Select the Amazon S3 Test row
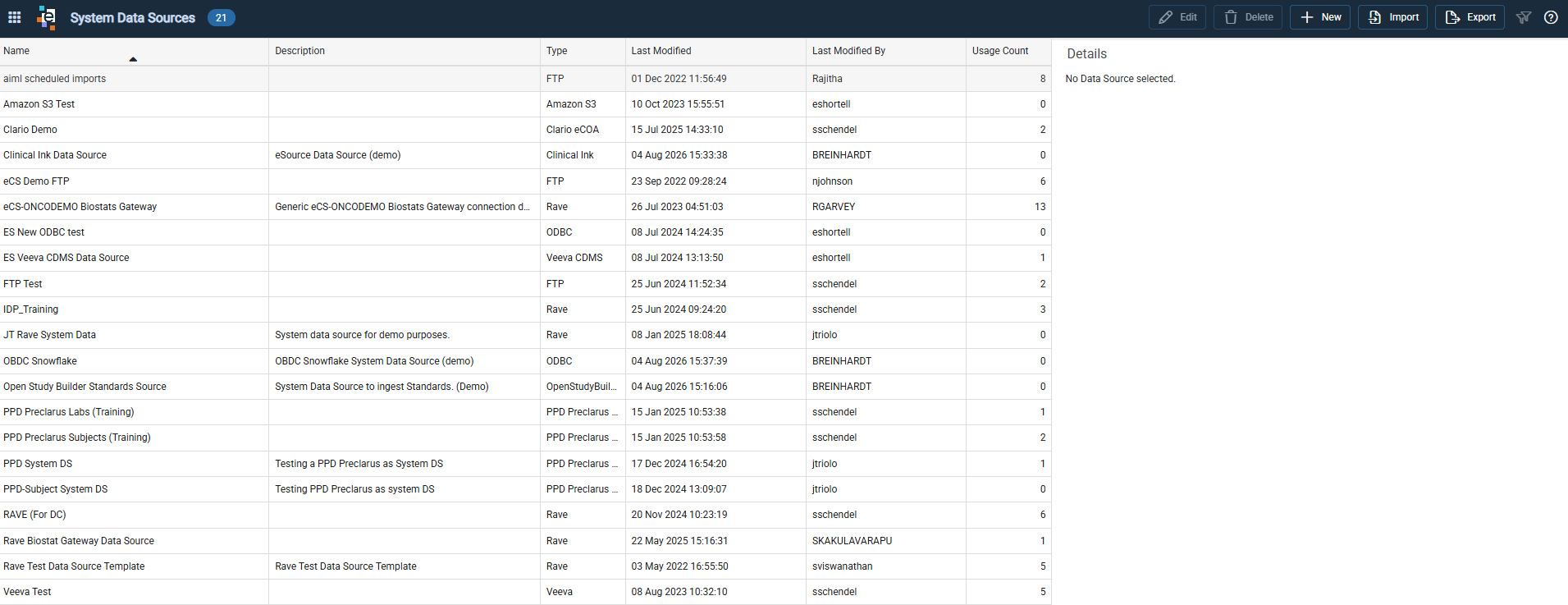The height and width of the screenshot is (605, 1568). [x=525, y=104]
